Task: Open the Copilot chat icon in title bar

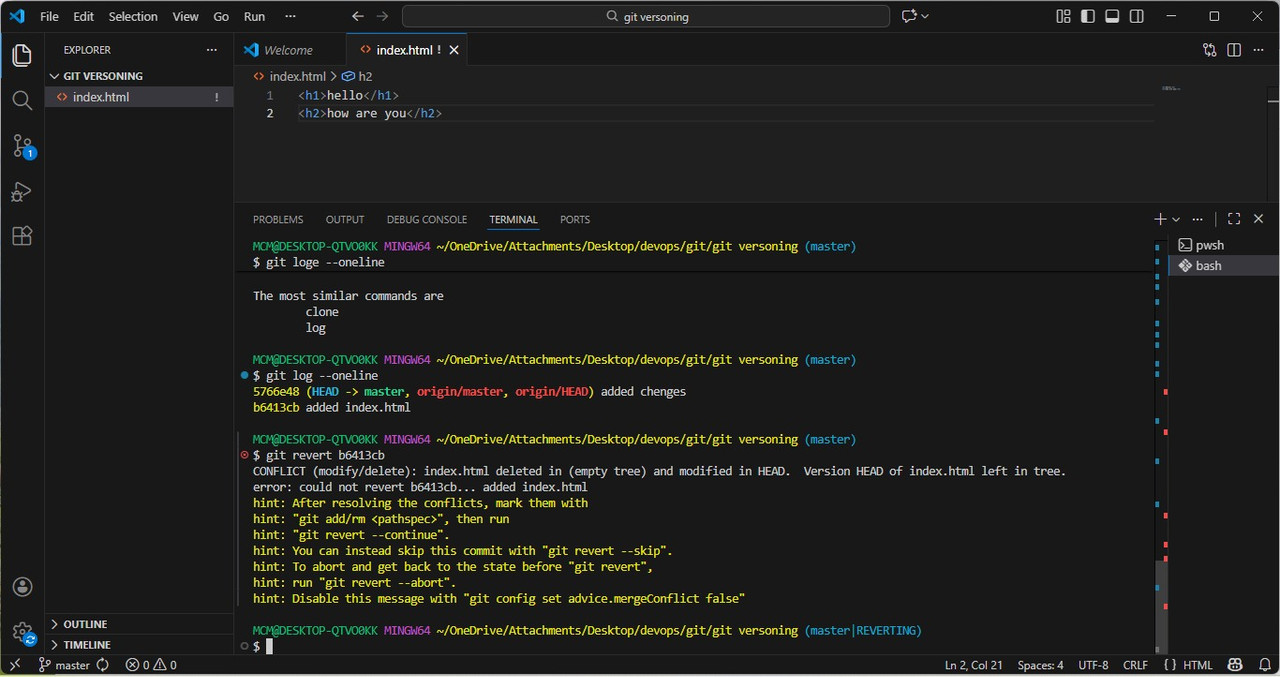Action: click(909, 16)
